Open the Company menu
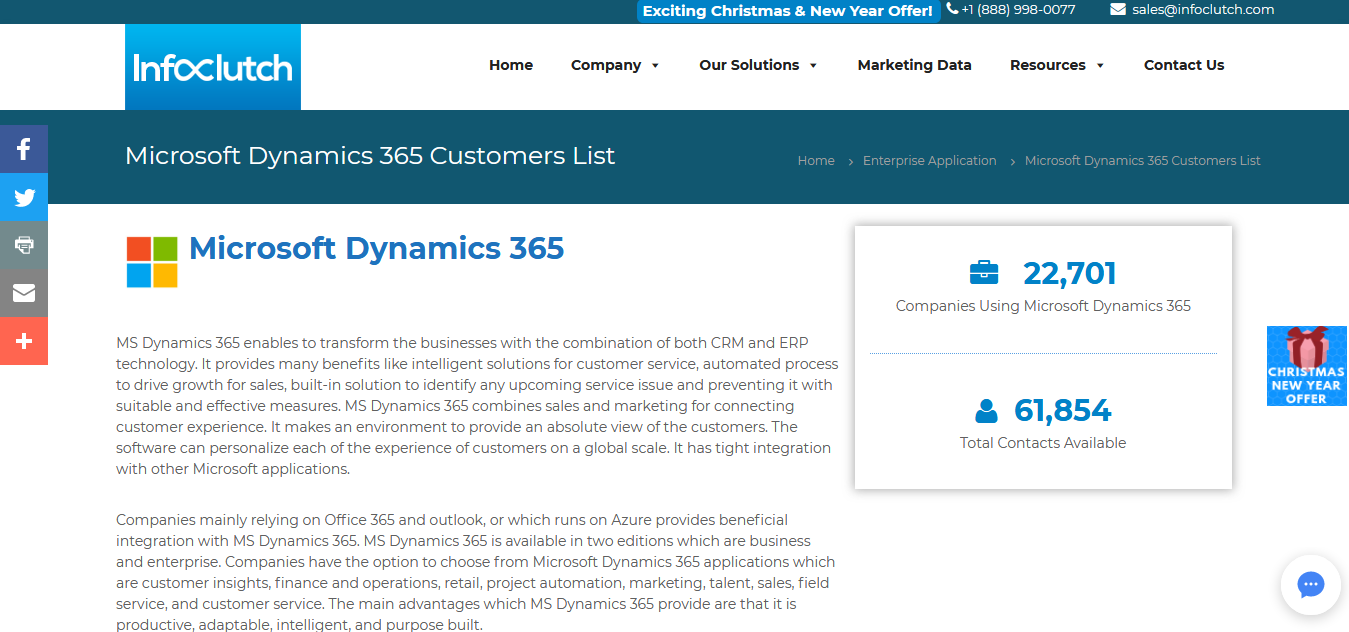Viewport: 1349px width, 632px height. coord(606,65)
